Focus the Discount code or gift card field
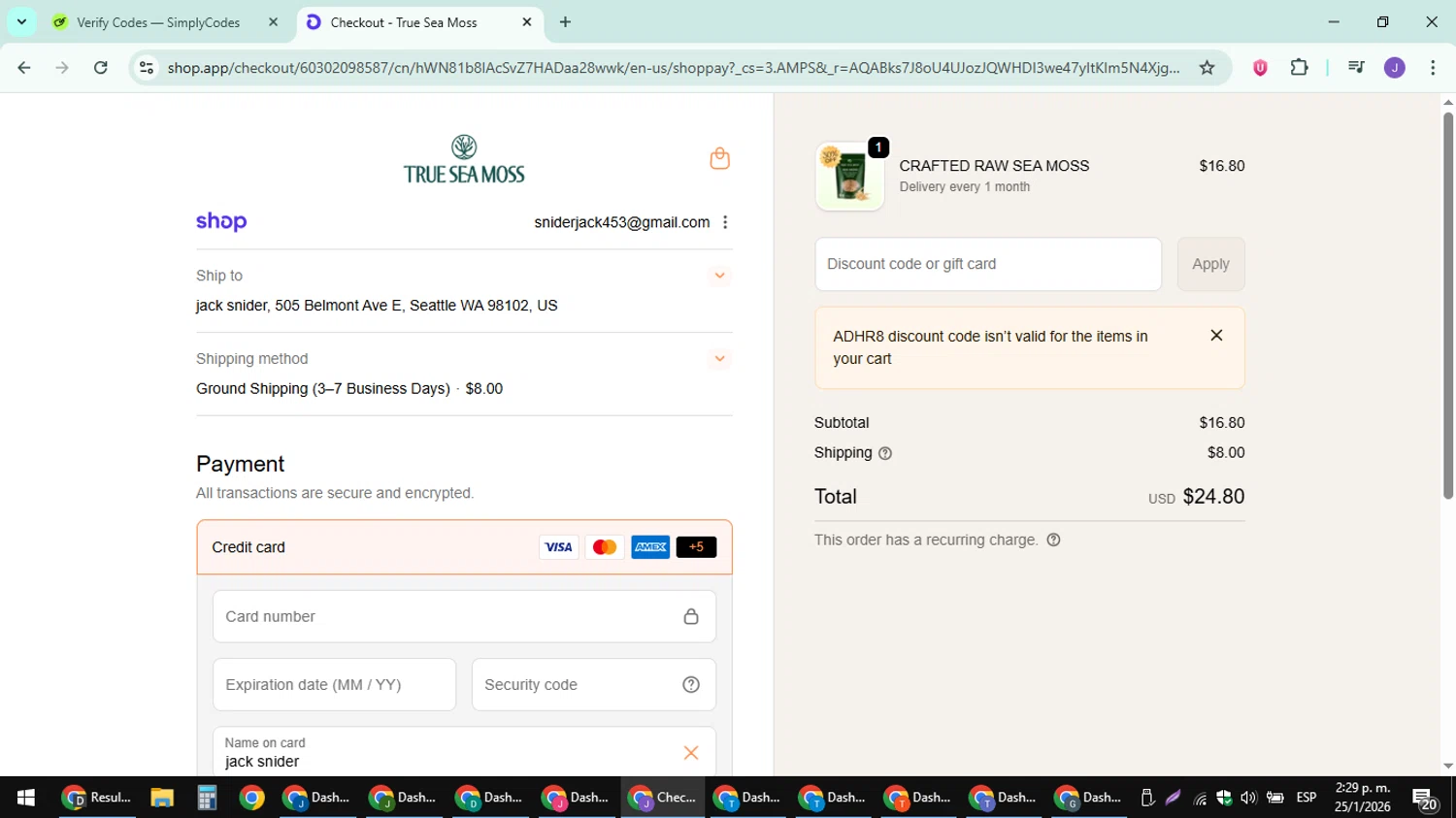The height and width of the screenshot is (818, 1456). [x=988, y=264]
